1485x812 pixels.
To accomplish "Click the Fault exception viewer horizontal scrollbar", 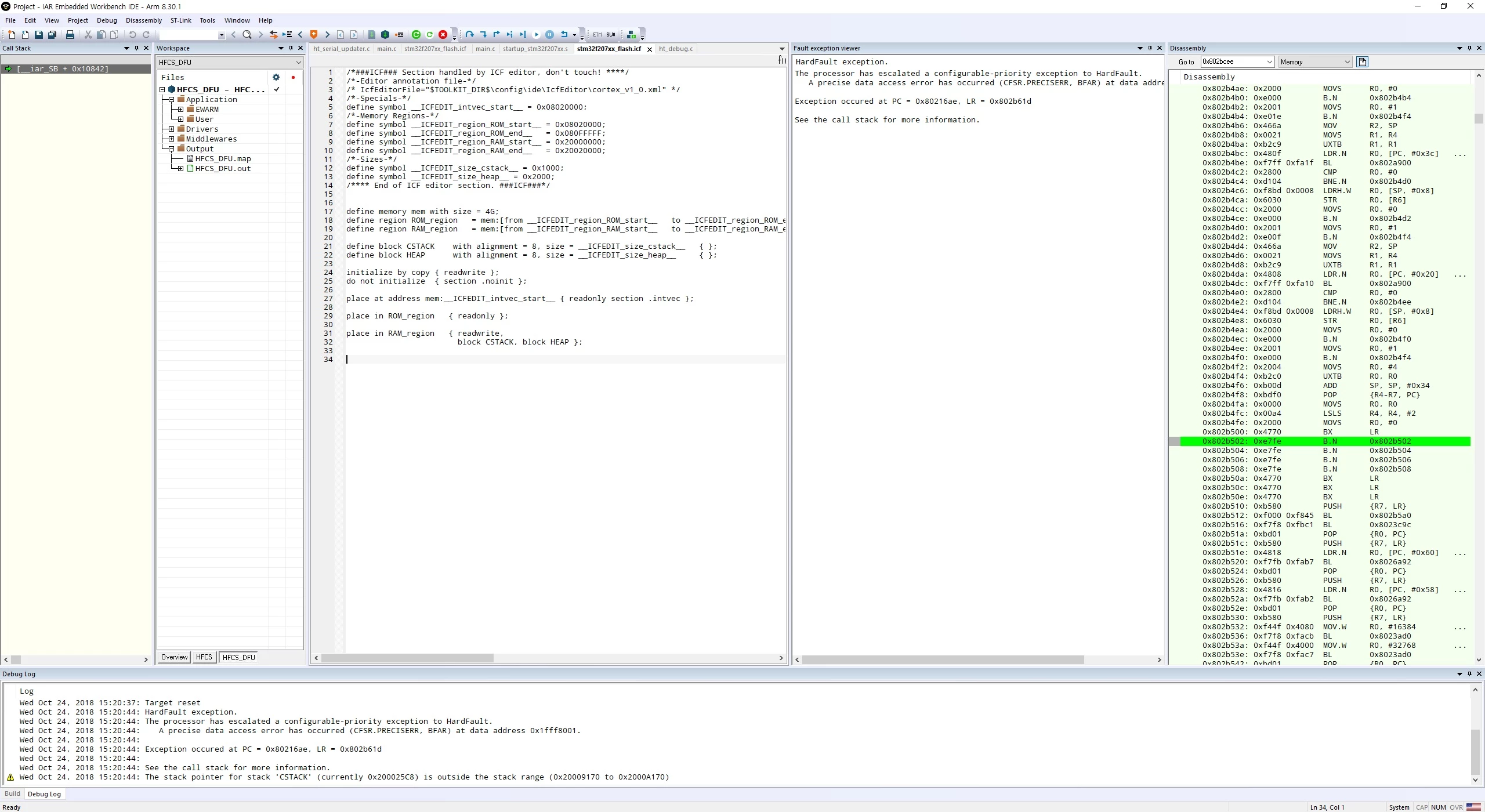I will [943, 659].
